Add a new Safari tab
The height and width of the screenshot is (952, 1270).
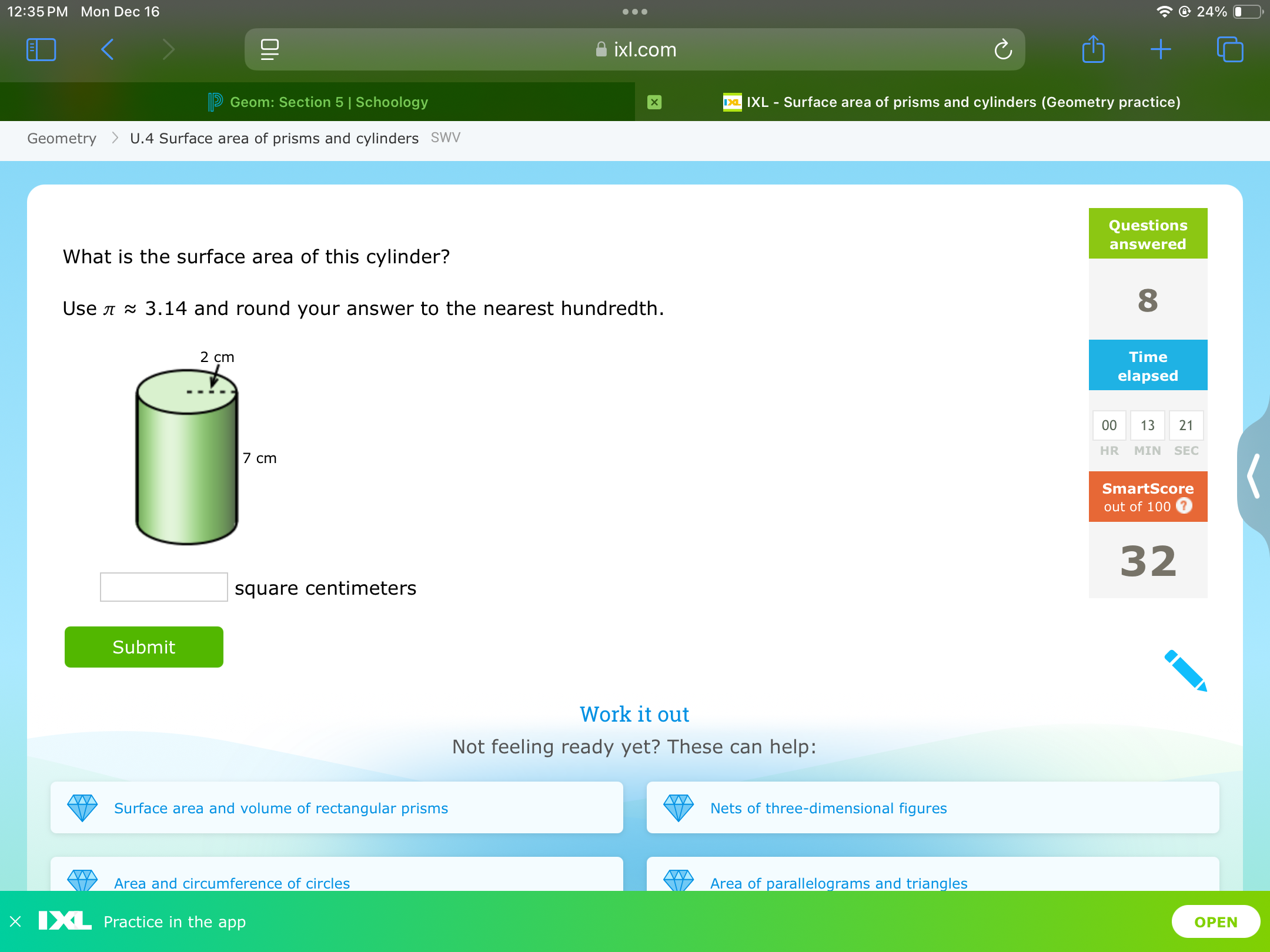coord(1161,50)
